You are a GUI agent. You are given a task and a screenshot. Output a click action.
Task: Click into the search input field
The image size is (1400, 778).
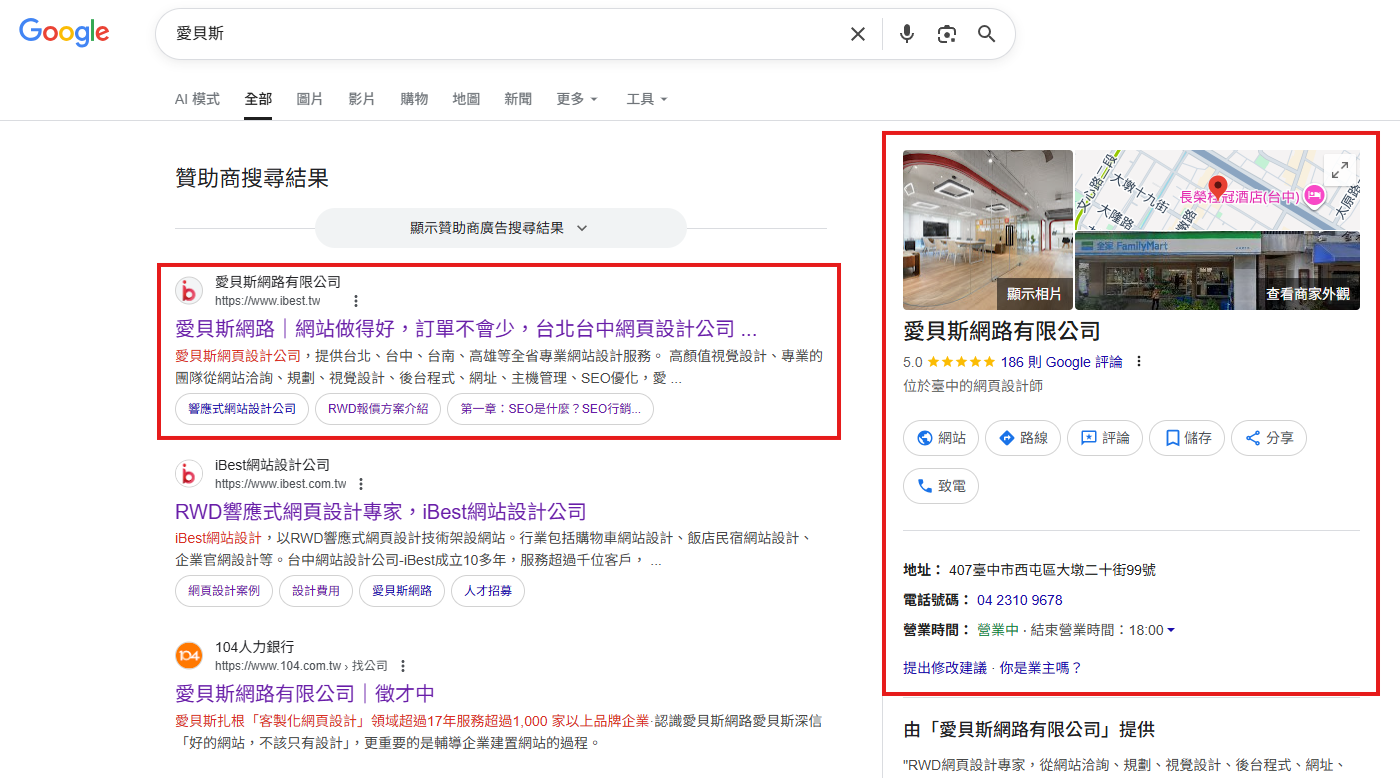(500, 34)
